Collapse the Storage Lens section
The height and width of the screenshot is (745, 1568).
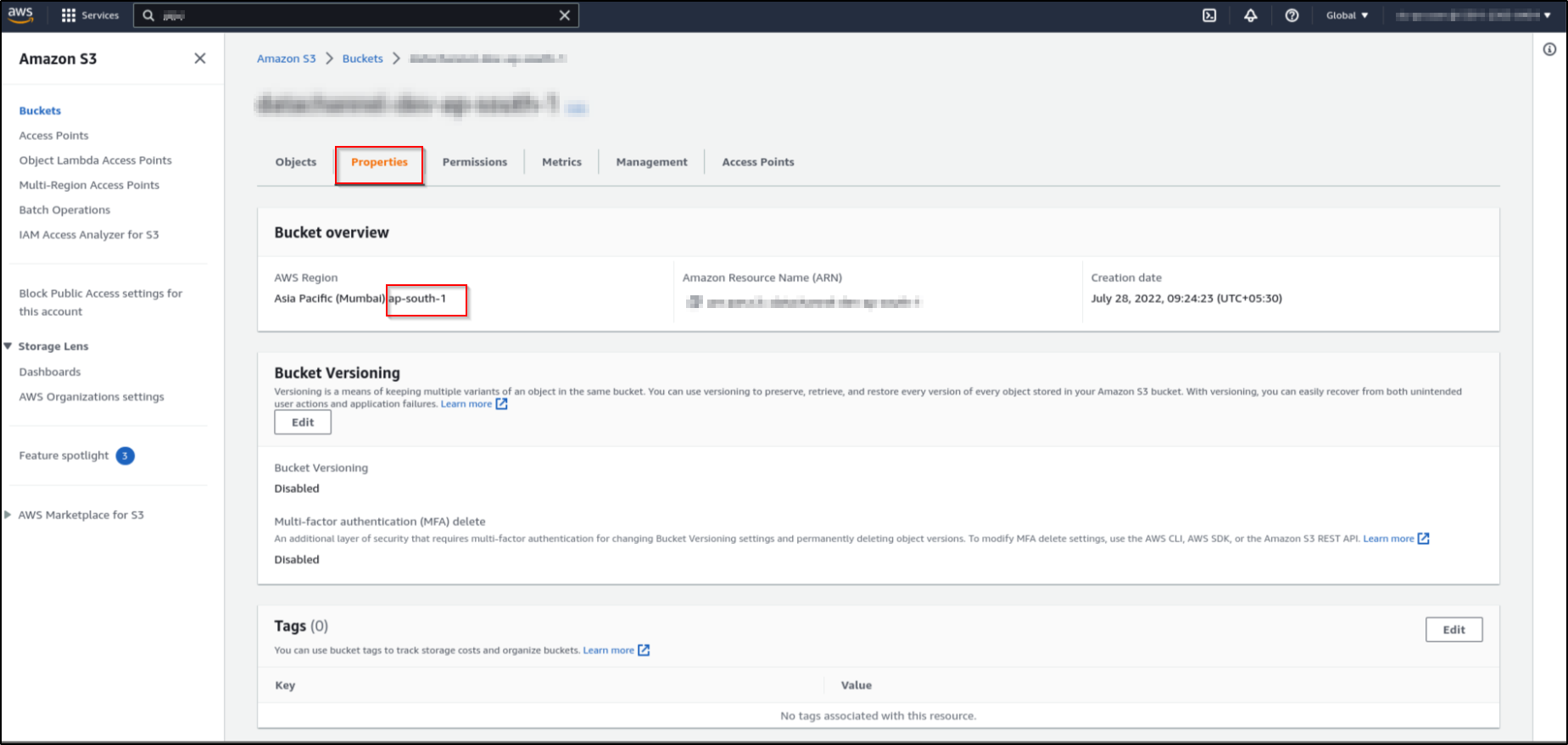[x=8, y=346]
